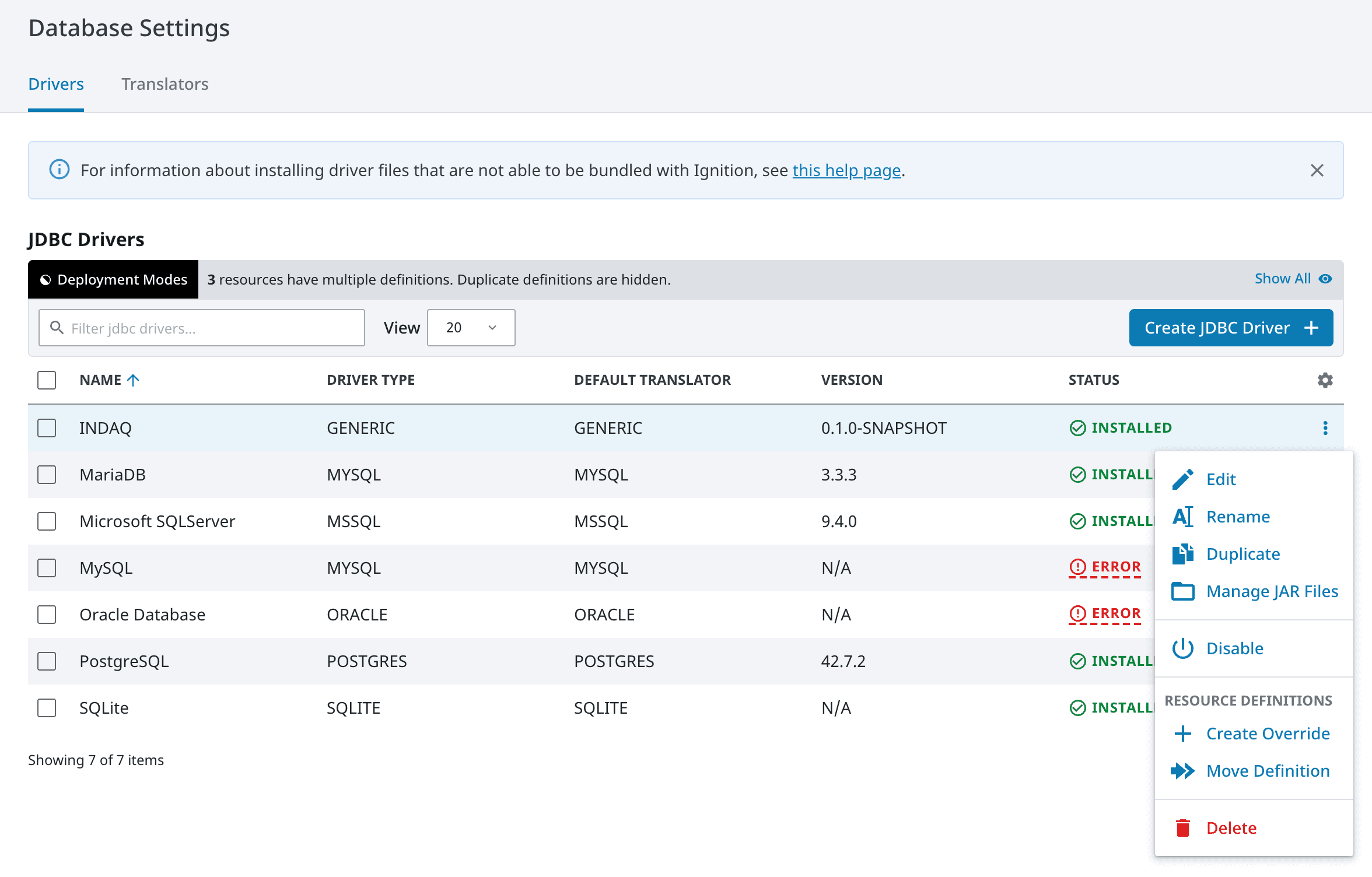The width and height of the screenshot is (1372, 877).
Task: Click the Deployment Modes button
Action: [113, 279]
